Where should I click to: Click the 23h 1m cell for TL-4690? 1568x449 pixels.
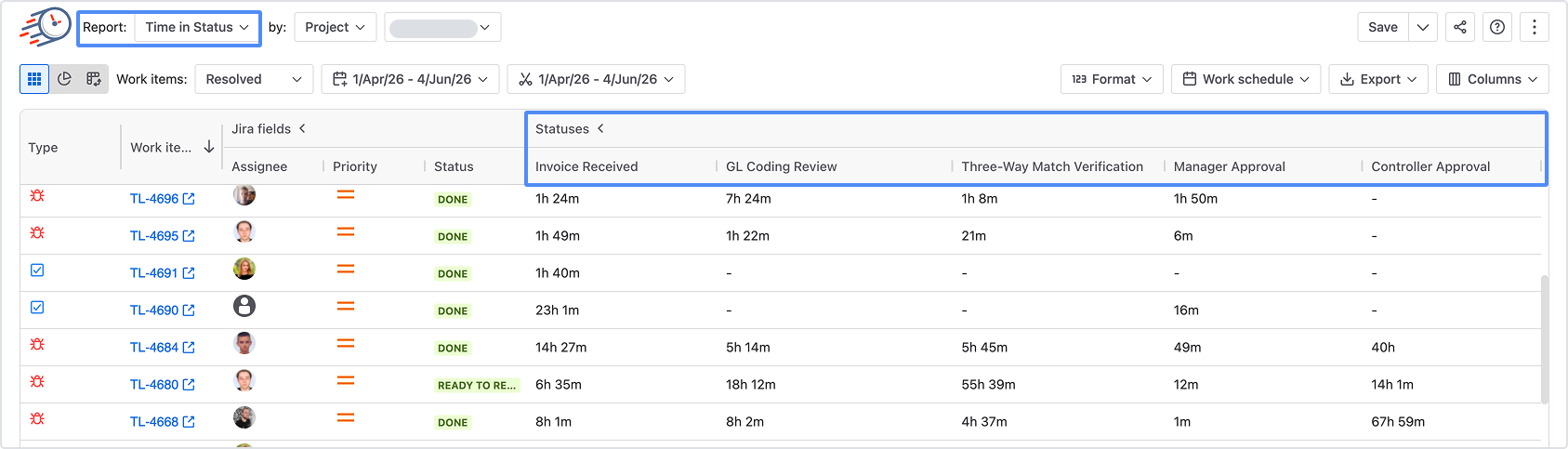tap(558, 310)
